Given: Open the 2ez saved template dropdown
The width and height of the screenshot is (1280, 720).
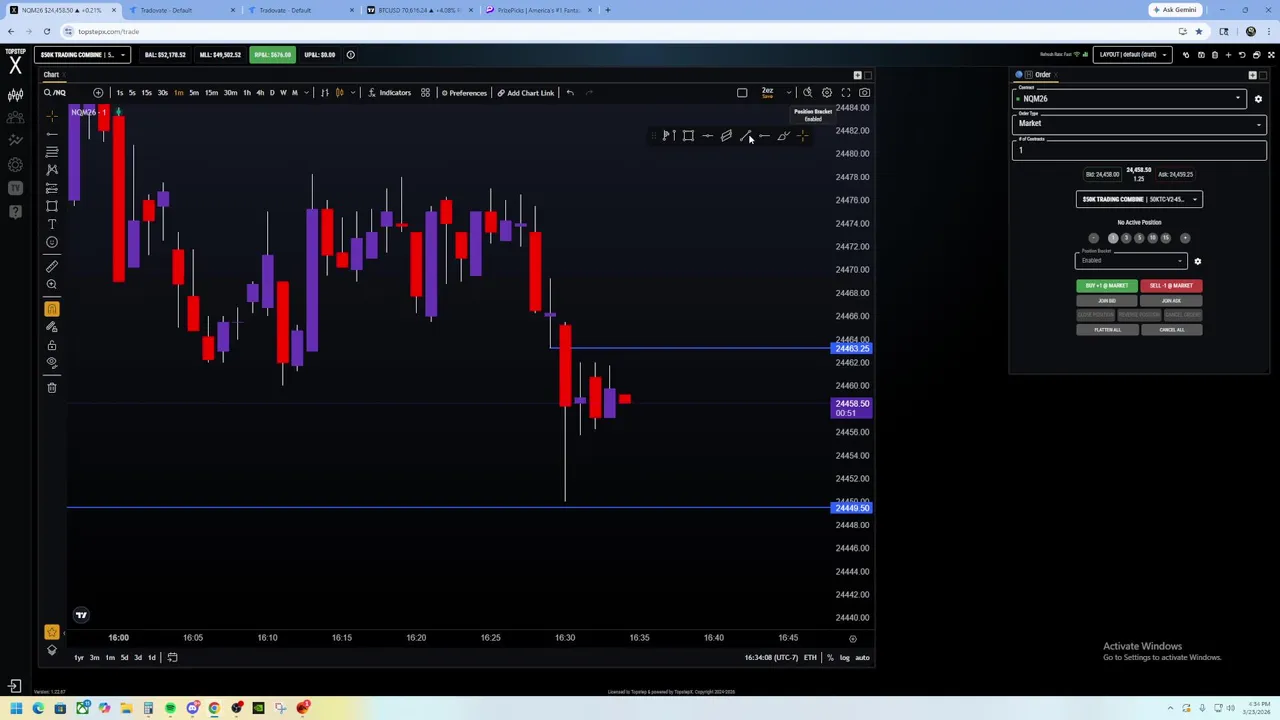Looking at the screenshot, I should (x=788, y=93).
